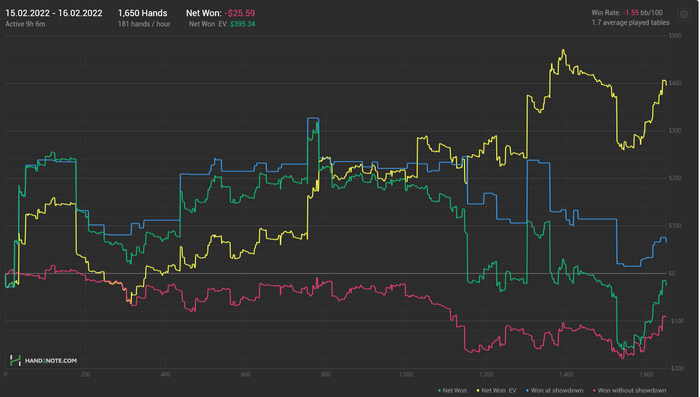
Task: Click the Hand2Note logo icon
Action: tap(15, 360)
